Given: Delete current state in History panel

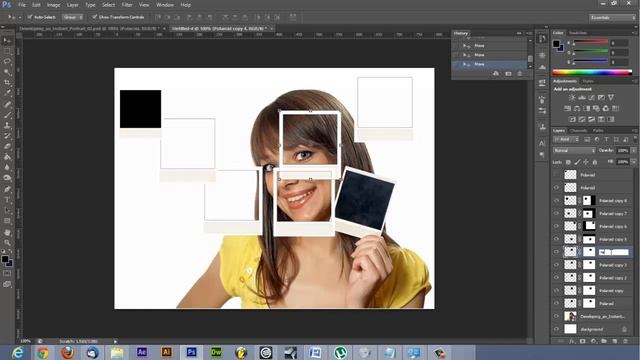Looking at the screenshot, I should 520,73.
